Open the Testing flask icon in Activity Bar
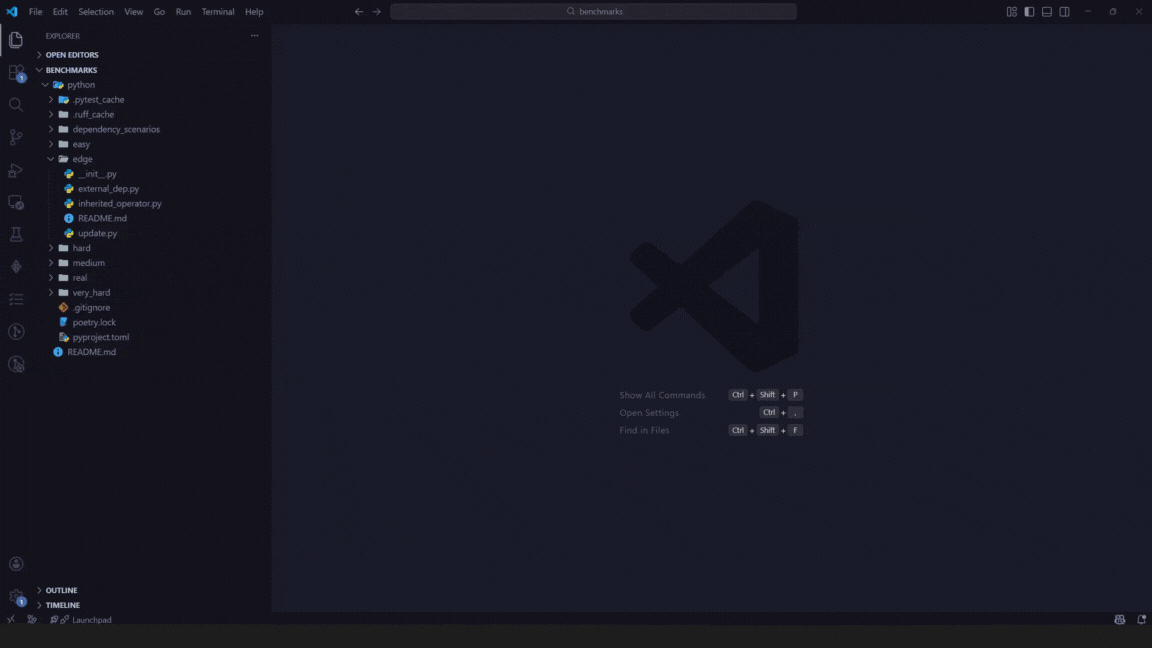The height and width of the screenshot is (648, 1152). [x=16, y=234]
